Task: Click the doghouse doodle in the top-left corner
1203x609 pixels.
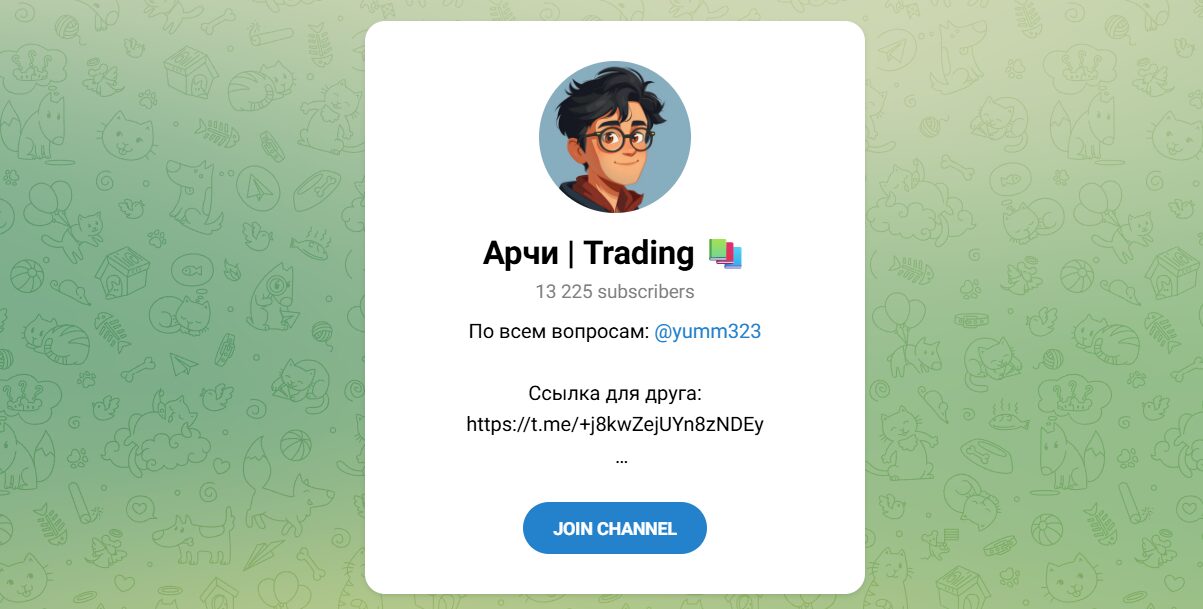Action: pyautogui.click(x=190, y=70)
